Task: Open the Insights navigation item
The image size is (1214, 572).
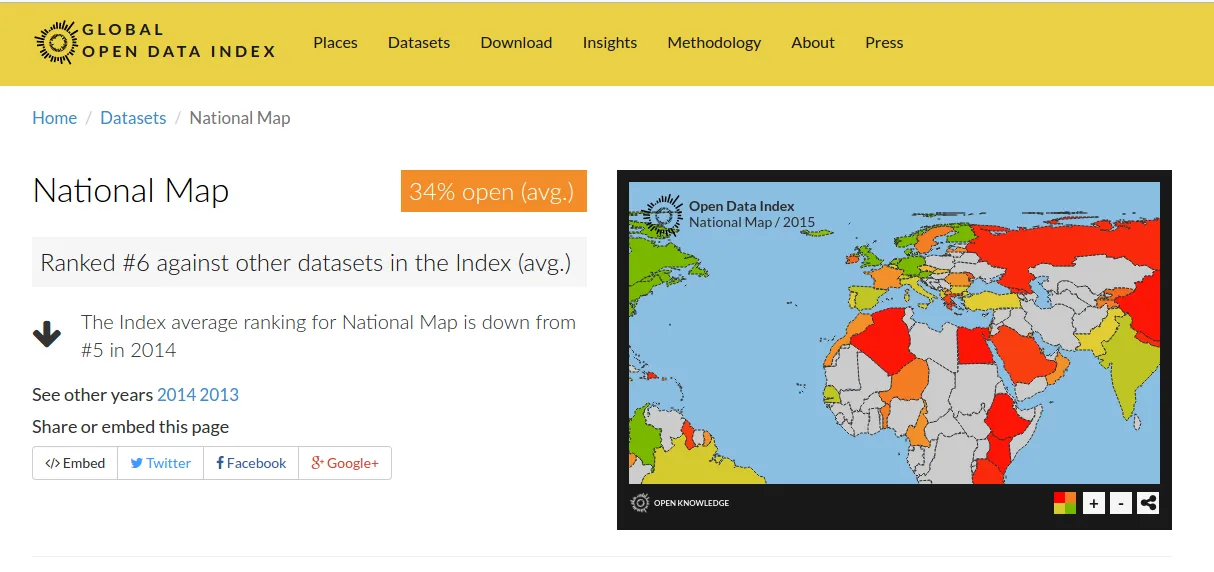Action: click(610, 42)
